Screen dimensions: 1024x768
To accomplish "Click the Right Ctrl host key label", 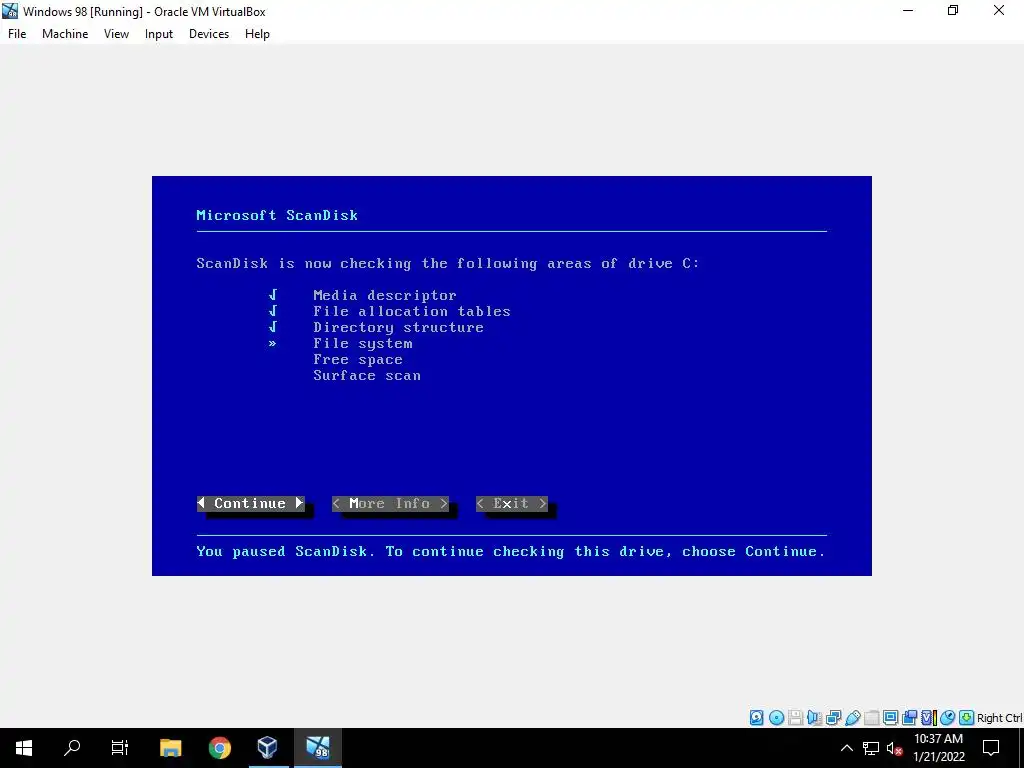I will (1000, 718).
